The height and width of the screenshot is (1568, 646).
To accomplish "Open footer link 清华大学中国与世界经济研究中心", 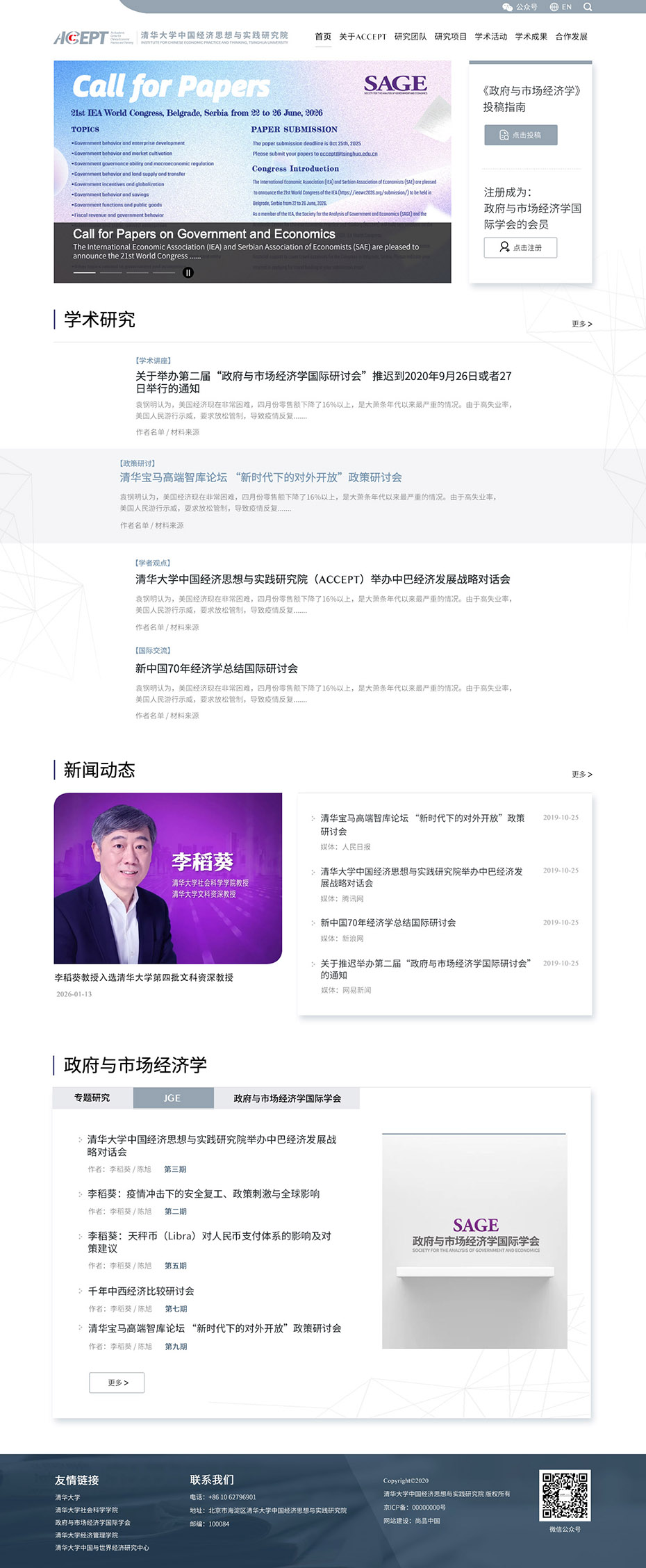I will click(102, 1547).
